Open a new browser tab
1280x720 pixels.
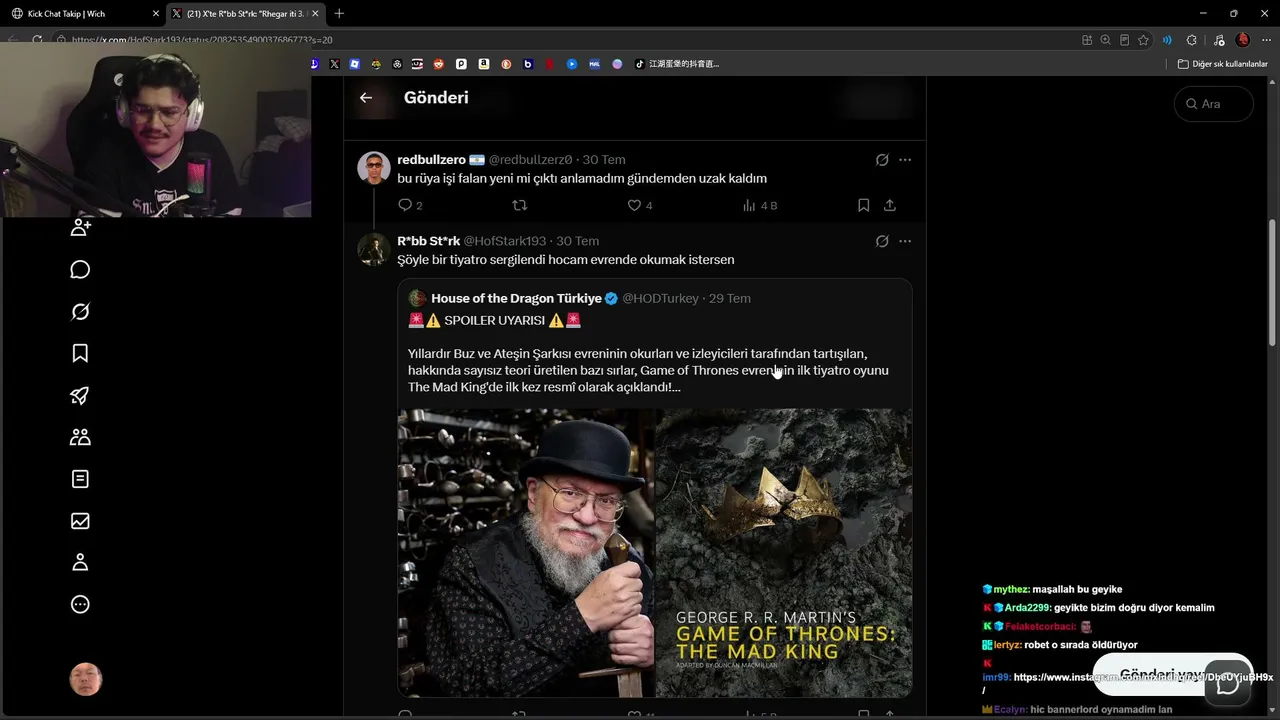coord(339,14)
